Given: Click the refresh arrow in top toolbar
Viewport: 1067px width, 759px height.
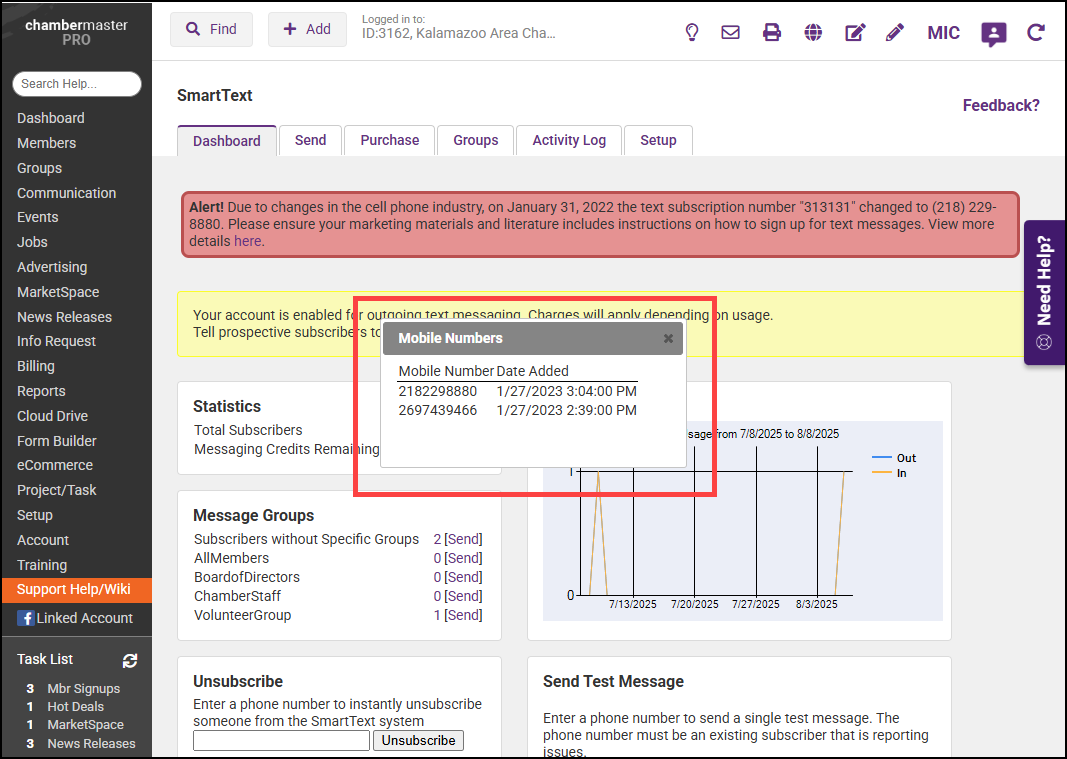Looking at the screenshot, I should point(1035,32).
